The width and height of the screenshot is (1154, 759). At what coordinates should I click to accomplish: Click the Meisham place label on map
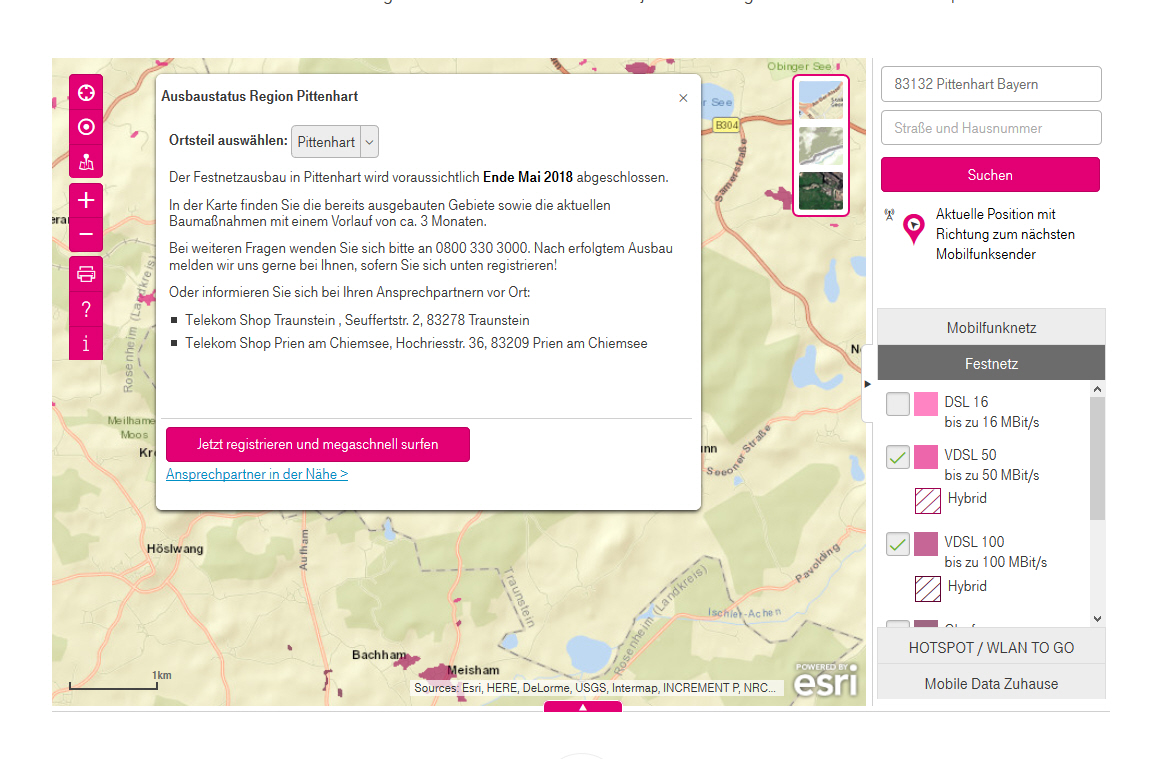472,670
